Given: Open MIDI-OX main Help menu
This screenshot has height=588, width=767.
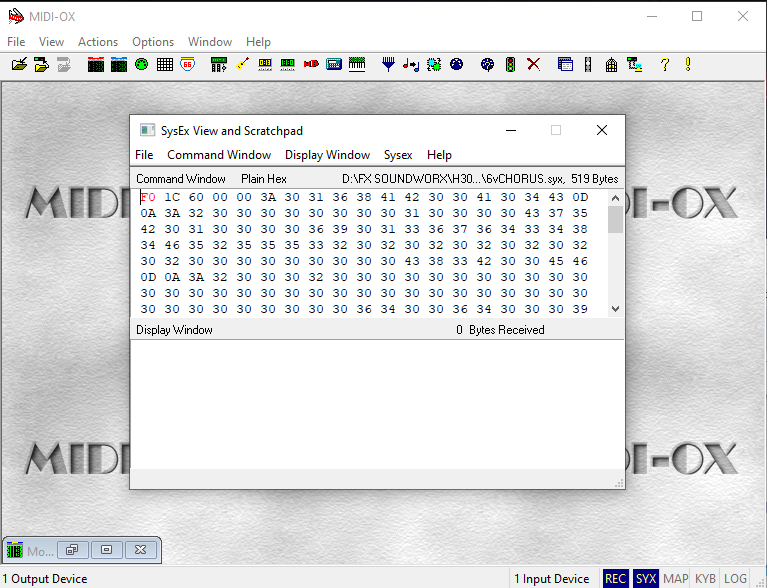Looking at the screenshot, I should [x=258, y=42].
